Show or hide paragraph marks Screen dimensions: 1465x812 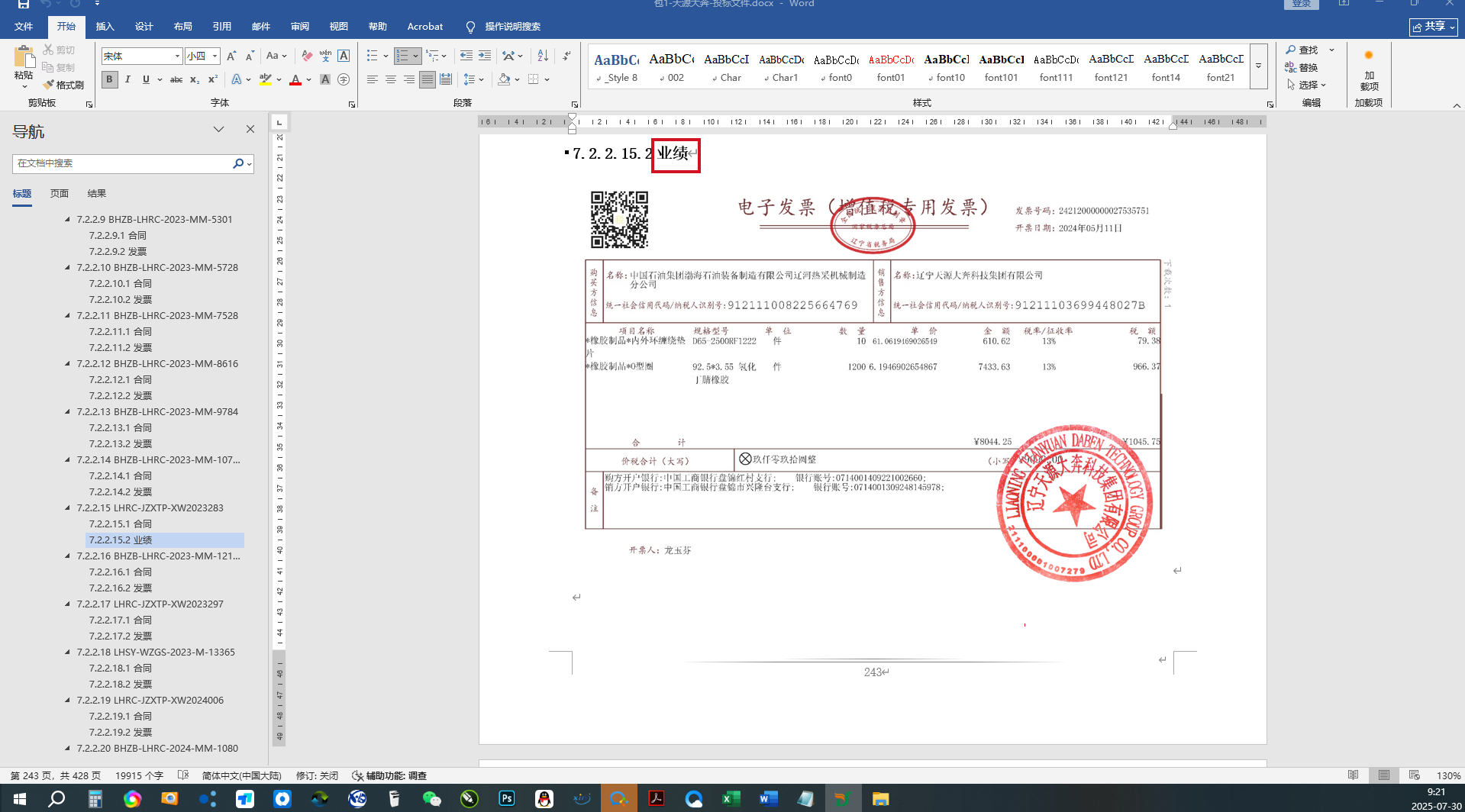pos(566,56)
